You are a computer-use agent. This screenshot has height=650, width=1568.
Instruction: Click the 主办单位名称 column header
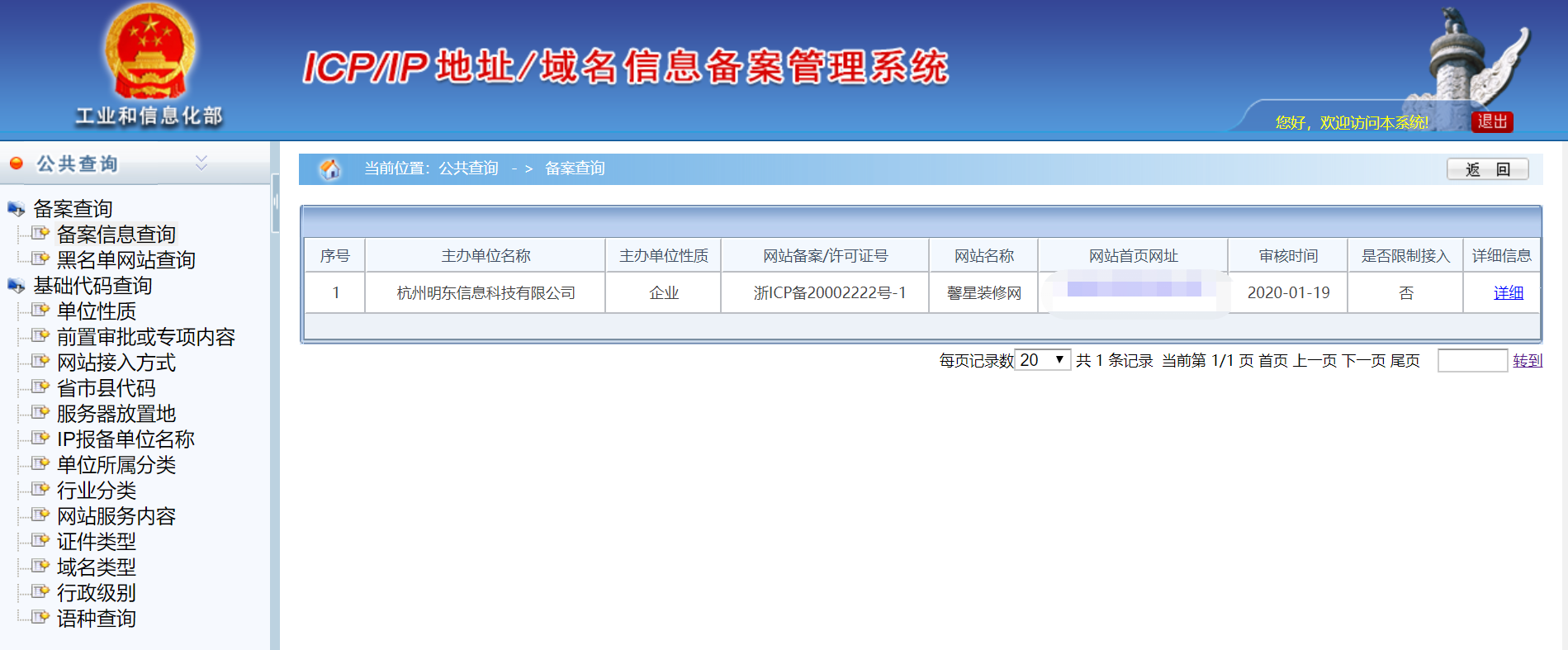(486, 256)
